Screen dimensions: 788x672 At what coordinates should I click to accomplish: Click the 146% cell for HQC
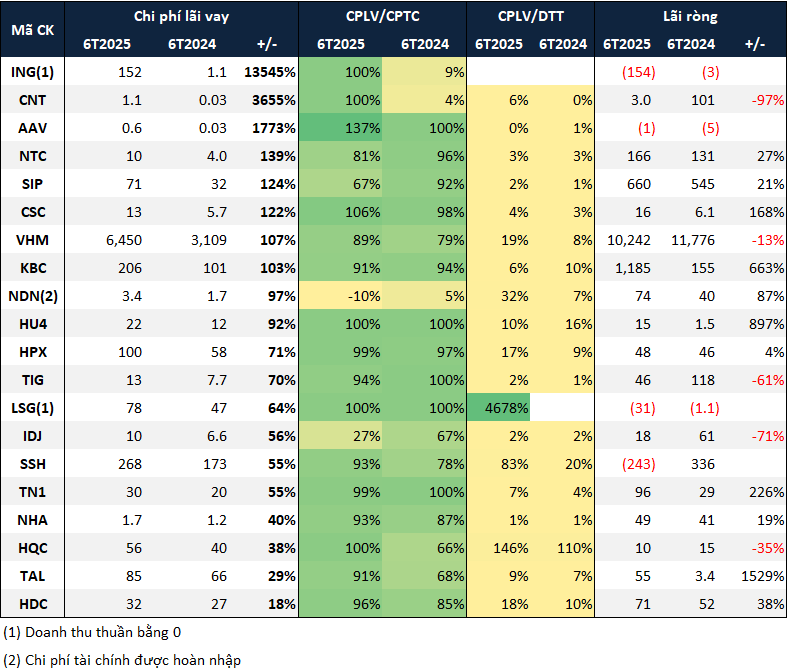(x=507, y=547)
